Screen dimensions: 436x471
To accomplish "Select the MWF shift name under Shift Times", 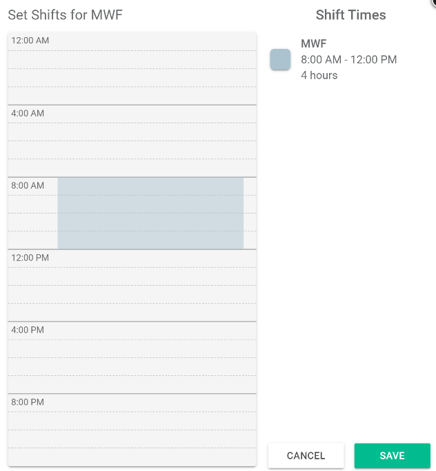I will tap(314, 44).
